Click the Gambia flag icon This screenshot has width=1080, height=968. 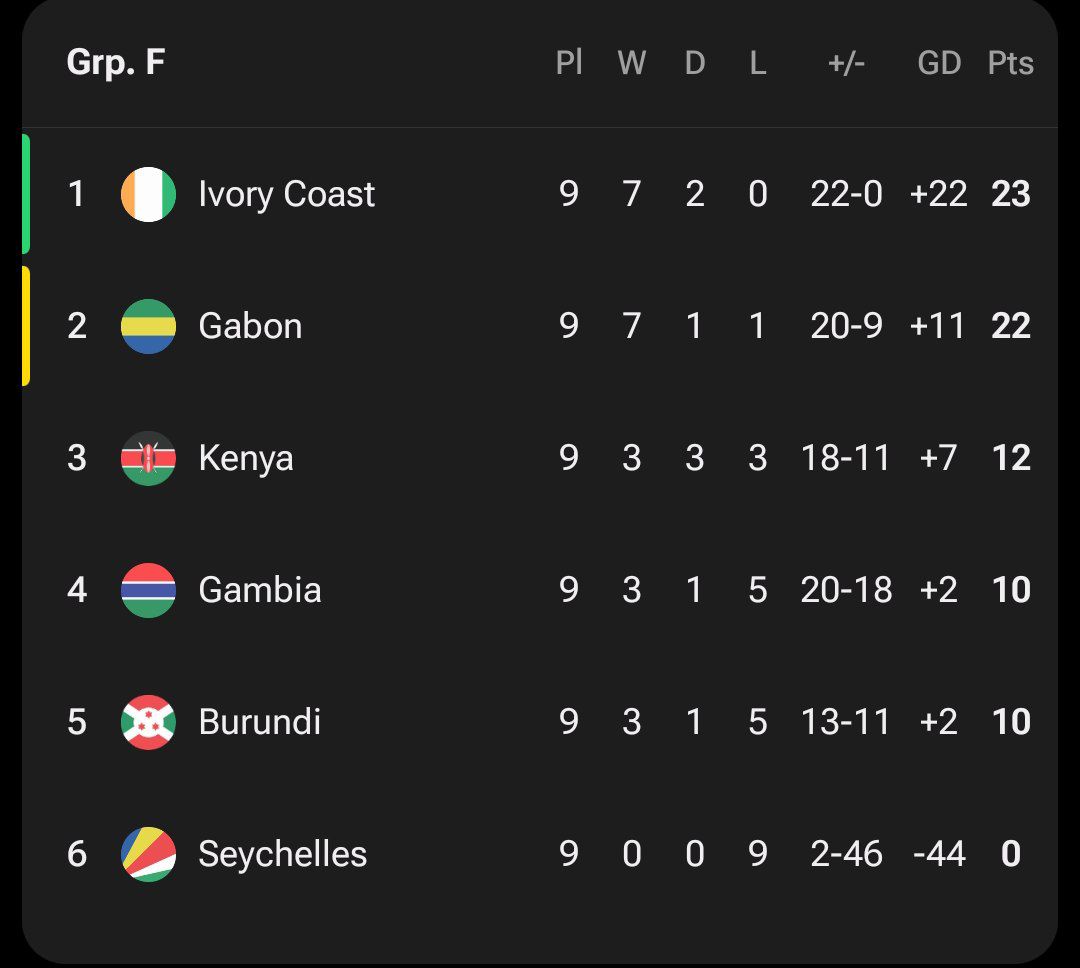tap(148, 590)
